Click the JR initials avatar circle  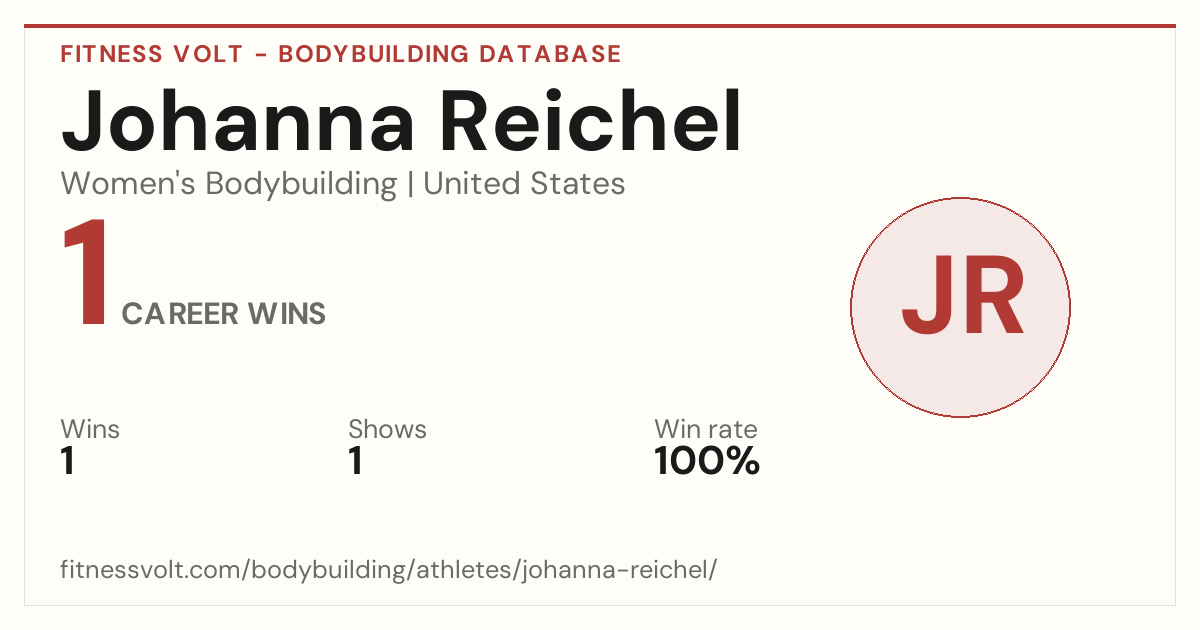tap(960, 307)
